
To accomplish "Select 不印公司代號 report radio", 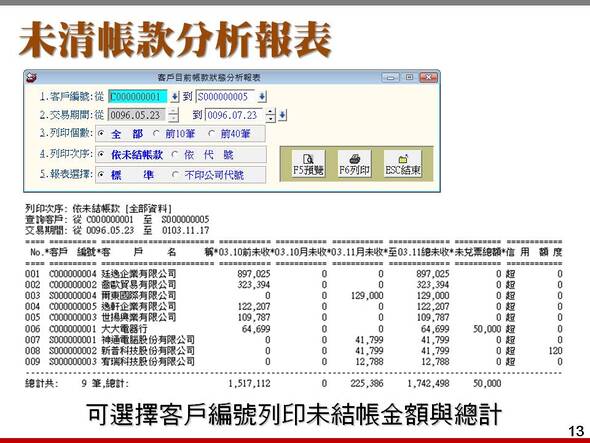I will pos(175,175).
